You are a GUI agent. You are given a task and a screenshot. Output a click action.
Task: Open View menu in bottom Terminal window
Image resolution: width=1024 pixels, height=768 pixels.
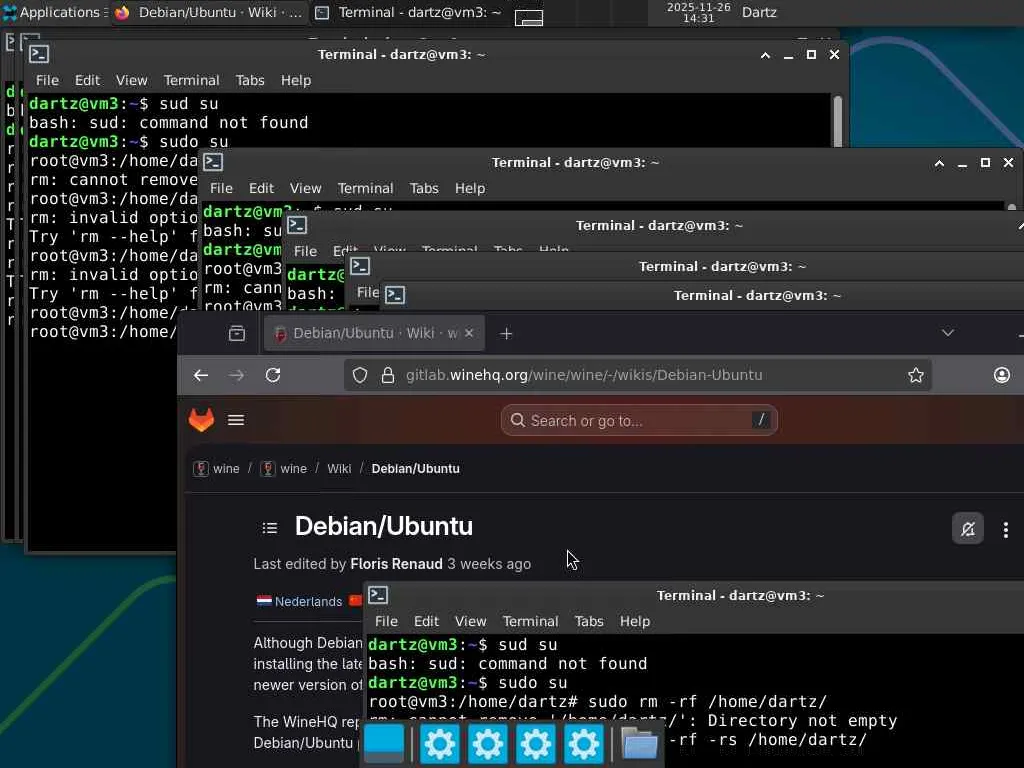(x=471, y=621)
